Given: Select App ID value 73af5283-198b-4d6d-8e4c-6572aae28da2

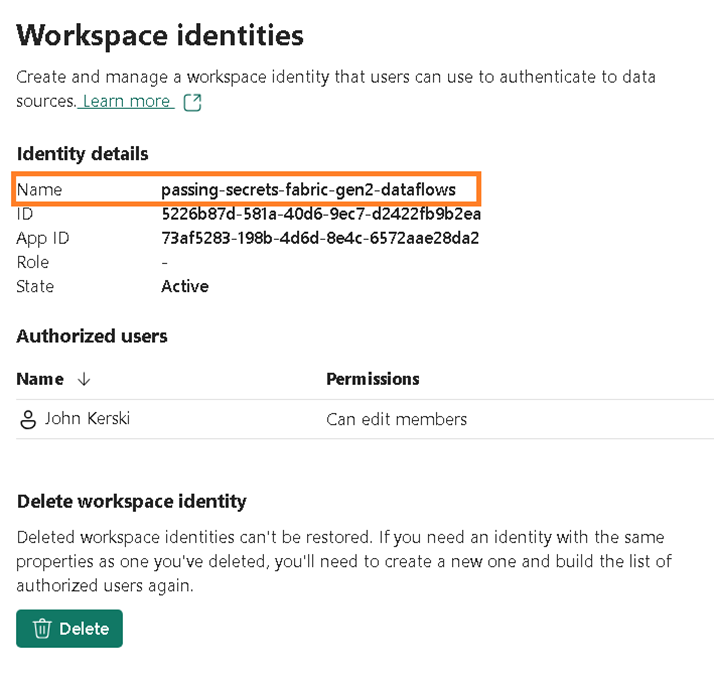Looking at the screenshot, I should (320, 238).
